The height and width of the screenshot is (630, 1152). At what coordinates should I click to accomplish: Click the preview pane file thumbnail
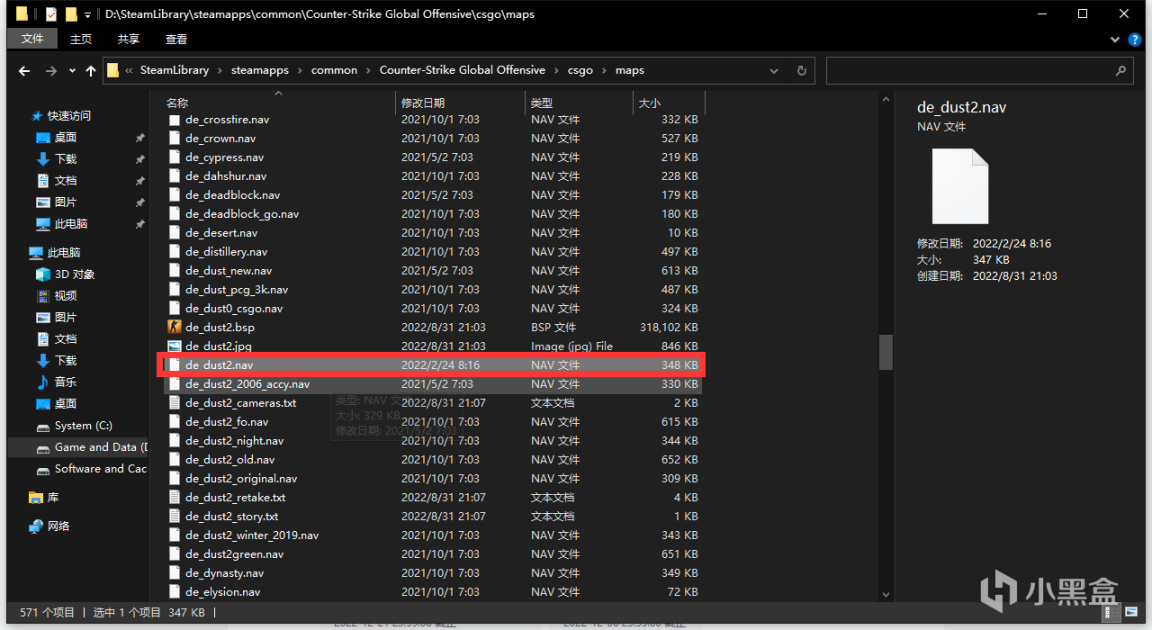[x=960, y=186]
